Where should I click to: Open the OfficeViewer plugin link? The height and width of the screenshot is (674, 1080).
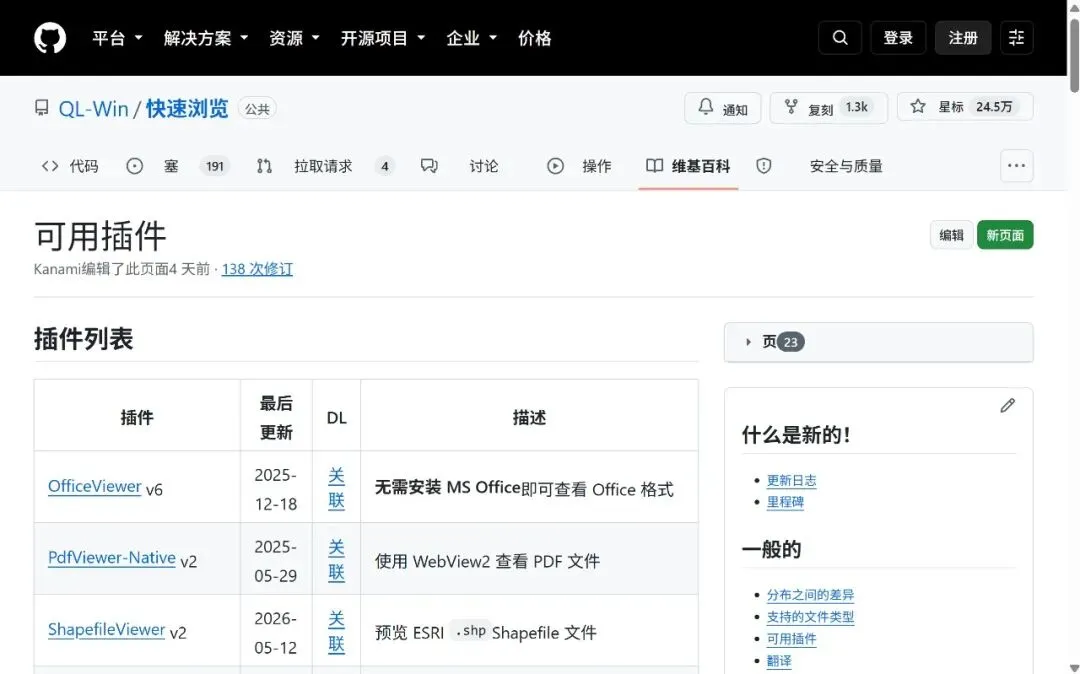(94, 487)
